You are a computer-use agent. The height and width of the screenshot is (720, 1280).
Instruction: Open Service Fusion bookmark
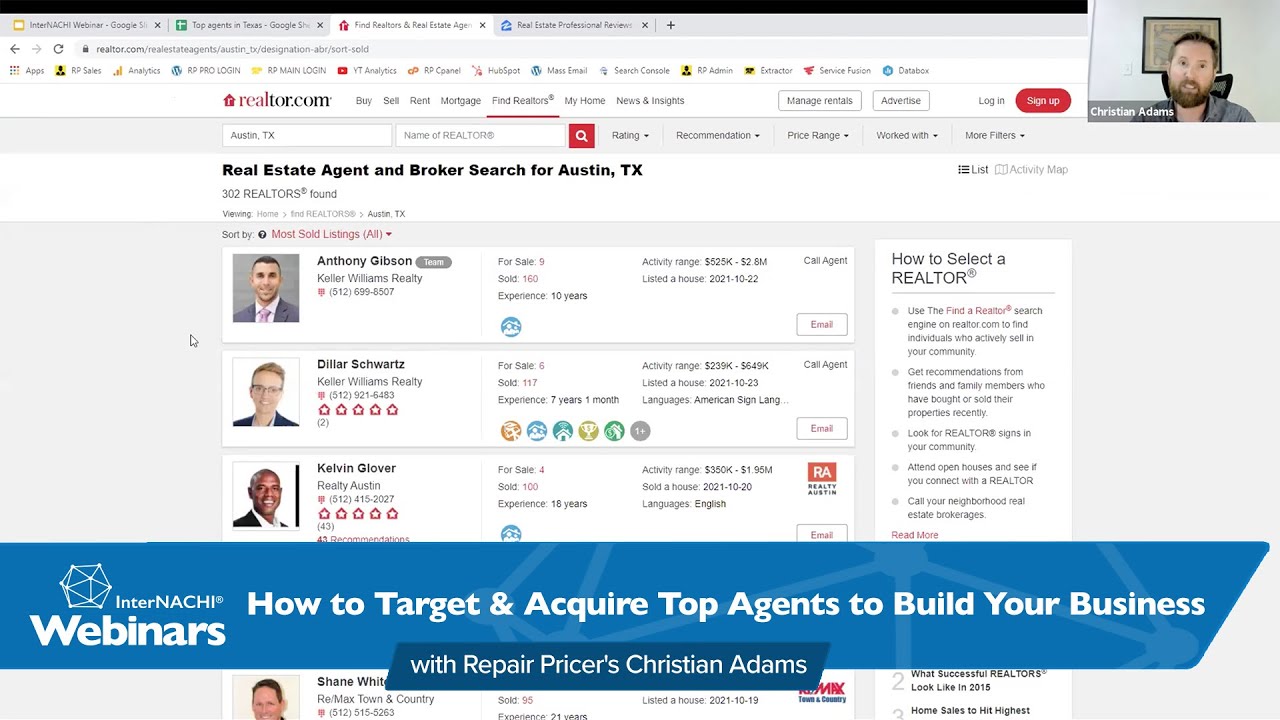pyautogui.click(x=837, y=71)
